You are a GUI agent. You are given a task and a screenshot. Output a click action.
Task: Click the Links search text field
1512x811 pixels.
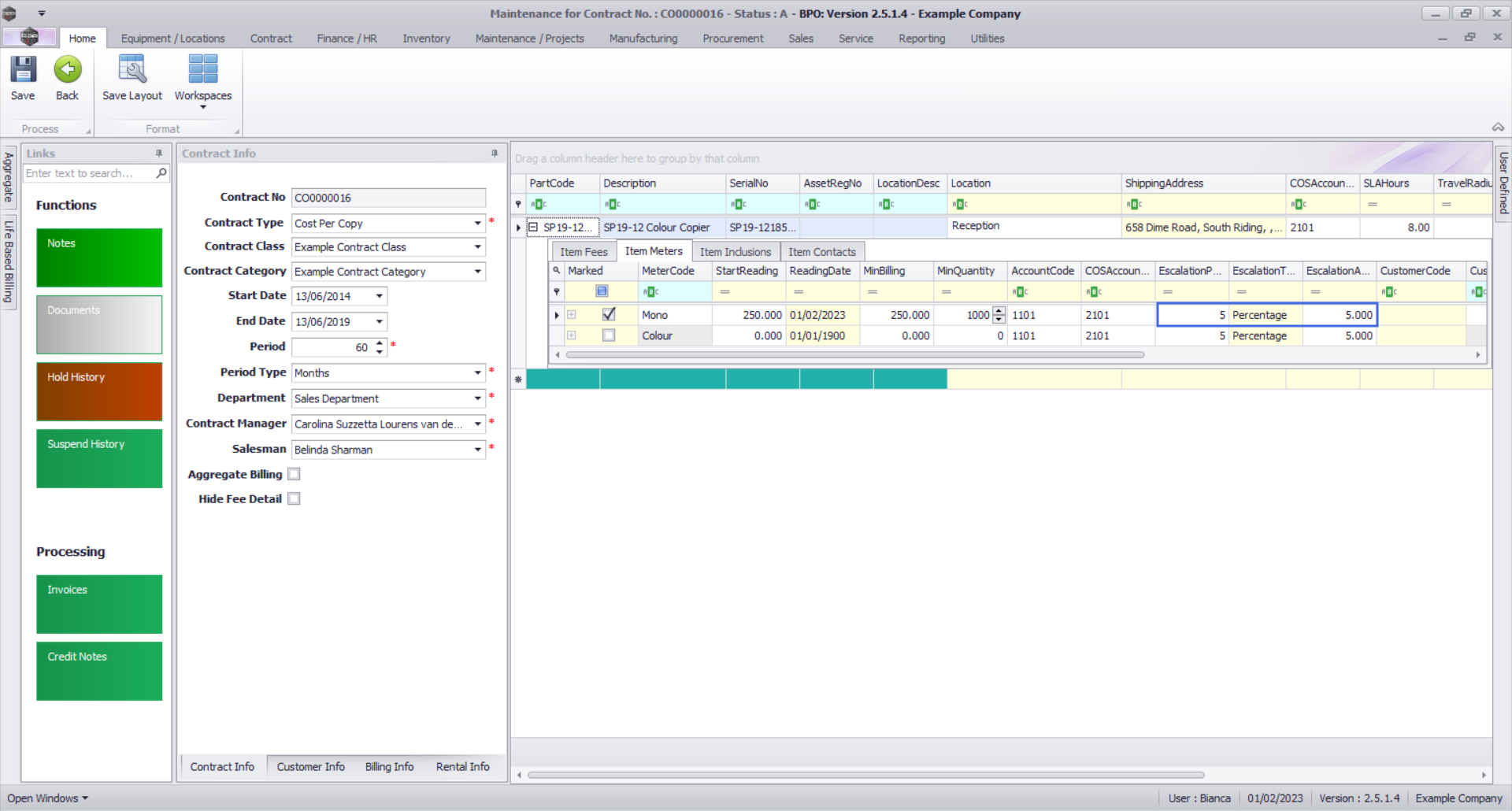[88, 173]
